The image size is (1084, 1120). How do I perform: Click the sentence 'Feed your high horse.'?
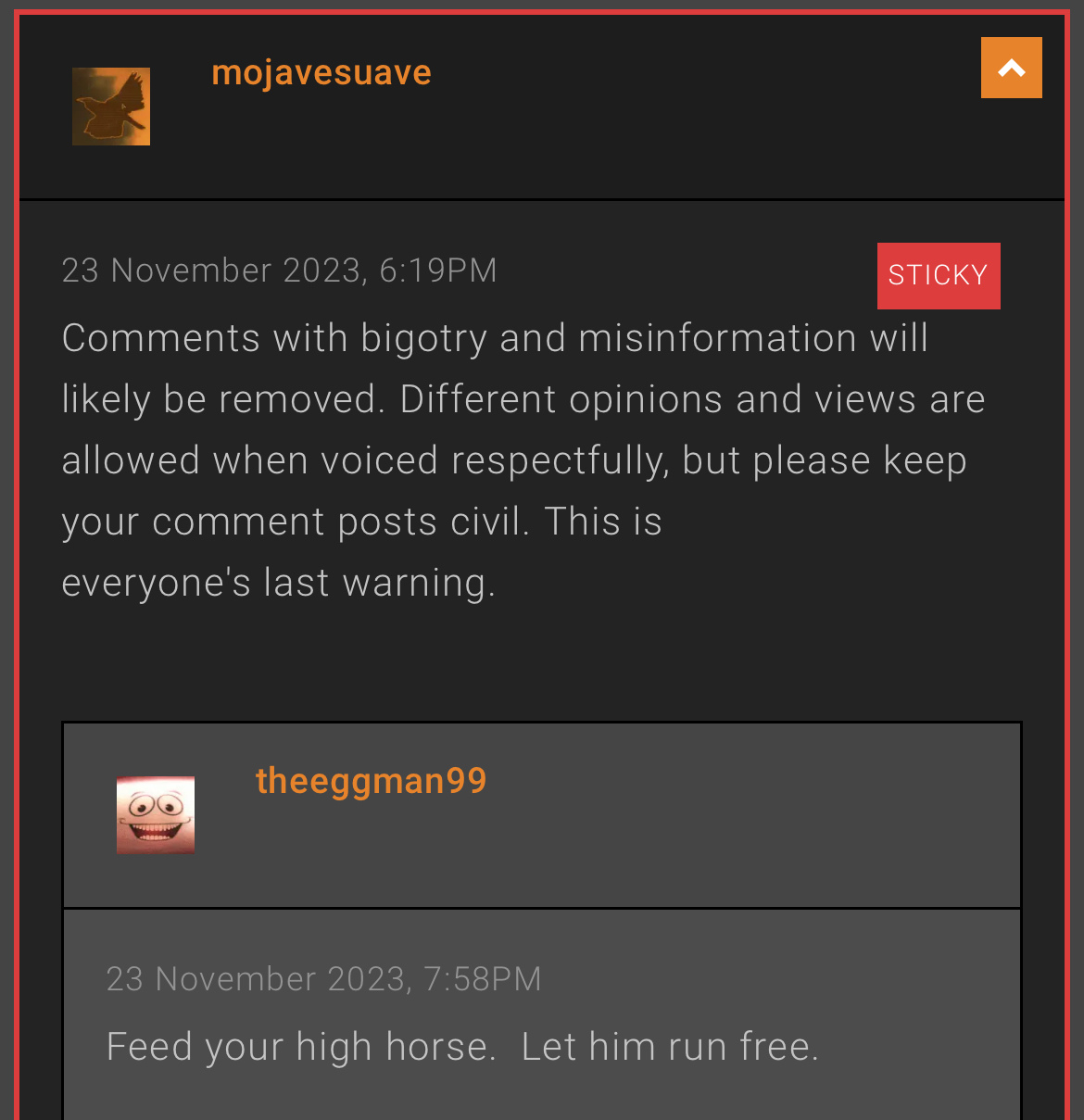(x=301, y=1047)
